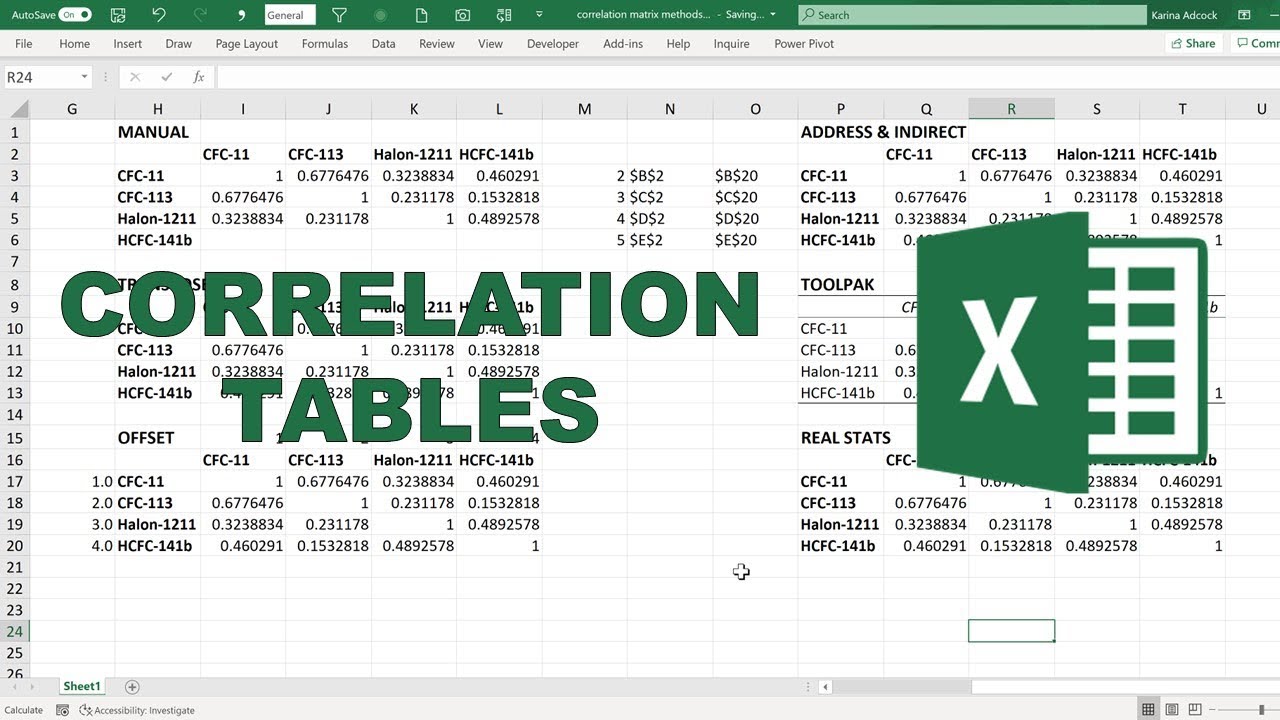This screenshot has height=720, width=1280.
Task: Select row 24 header
Action: [15, 631]
